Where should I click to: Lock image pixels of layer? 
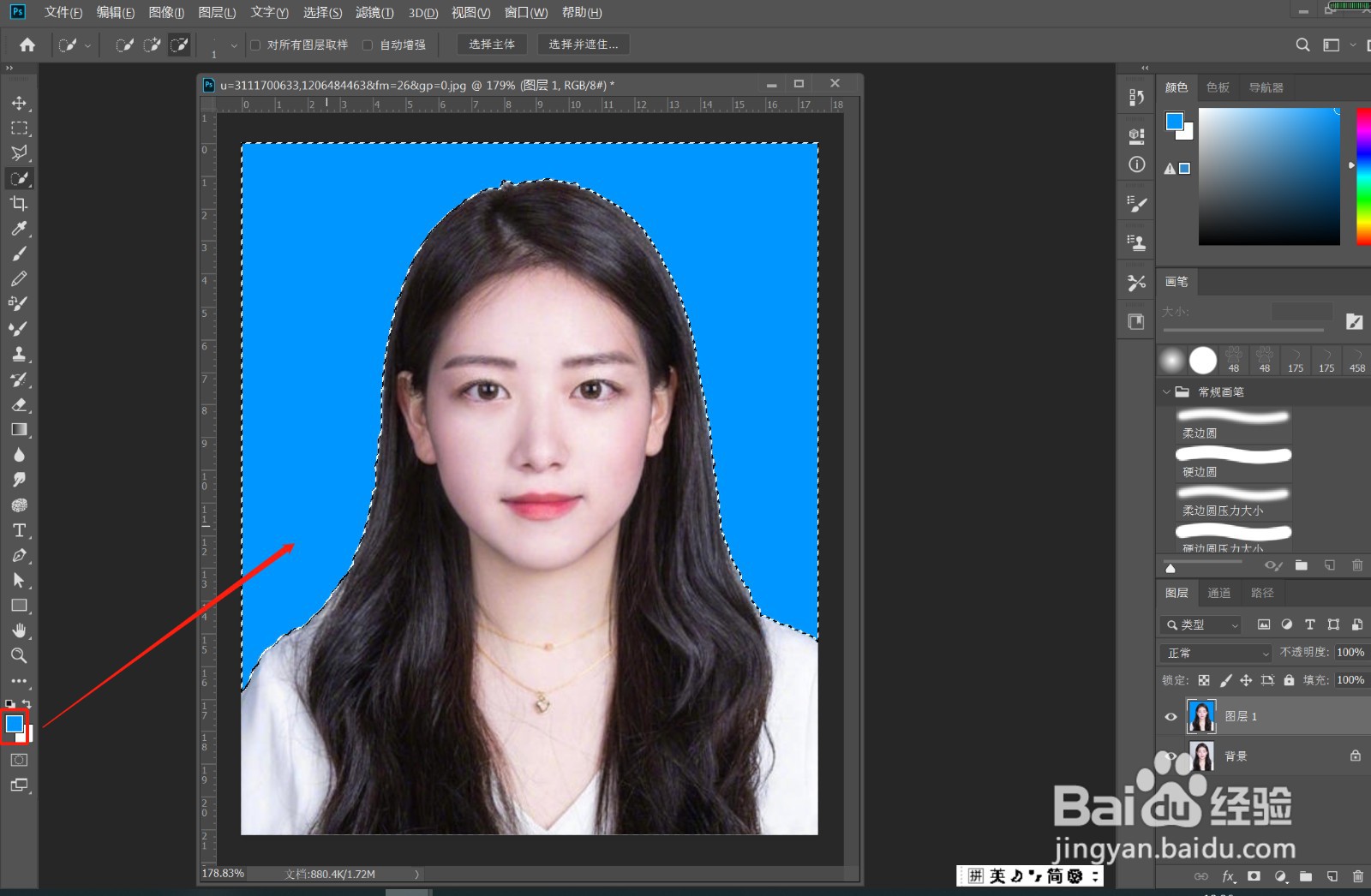[1225, 680]
